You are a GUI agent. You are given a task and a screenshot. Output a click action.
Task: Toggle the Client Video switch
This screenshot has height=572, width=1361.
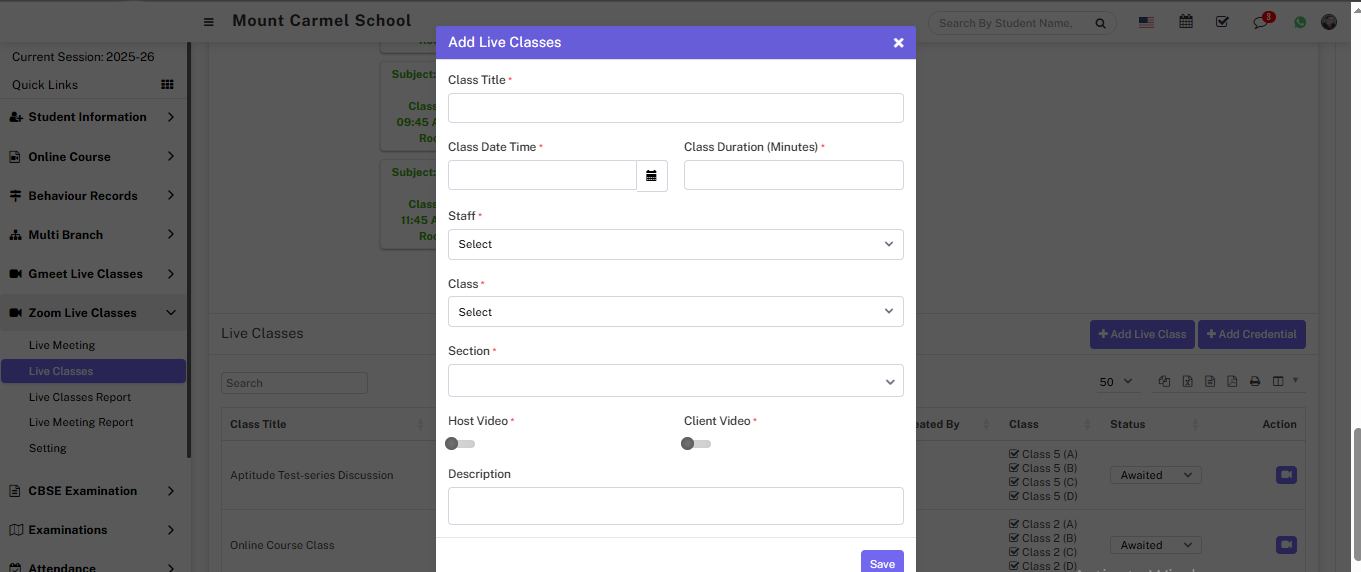click(696, 444)
